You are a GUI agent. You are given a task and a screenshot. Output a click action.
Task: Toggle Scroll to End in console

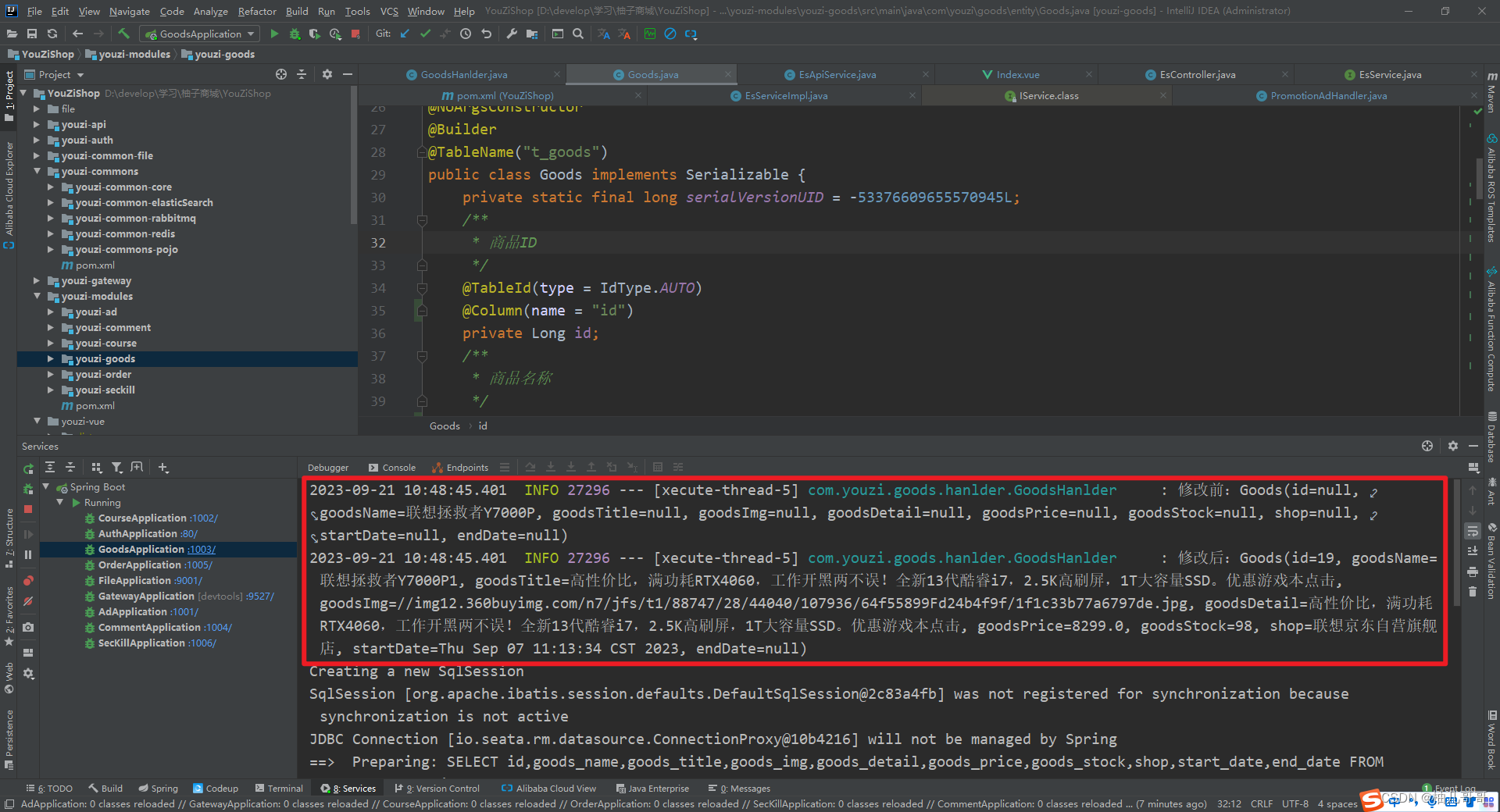click(x=1473, y=551)
